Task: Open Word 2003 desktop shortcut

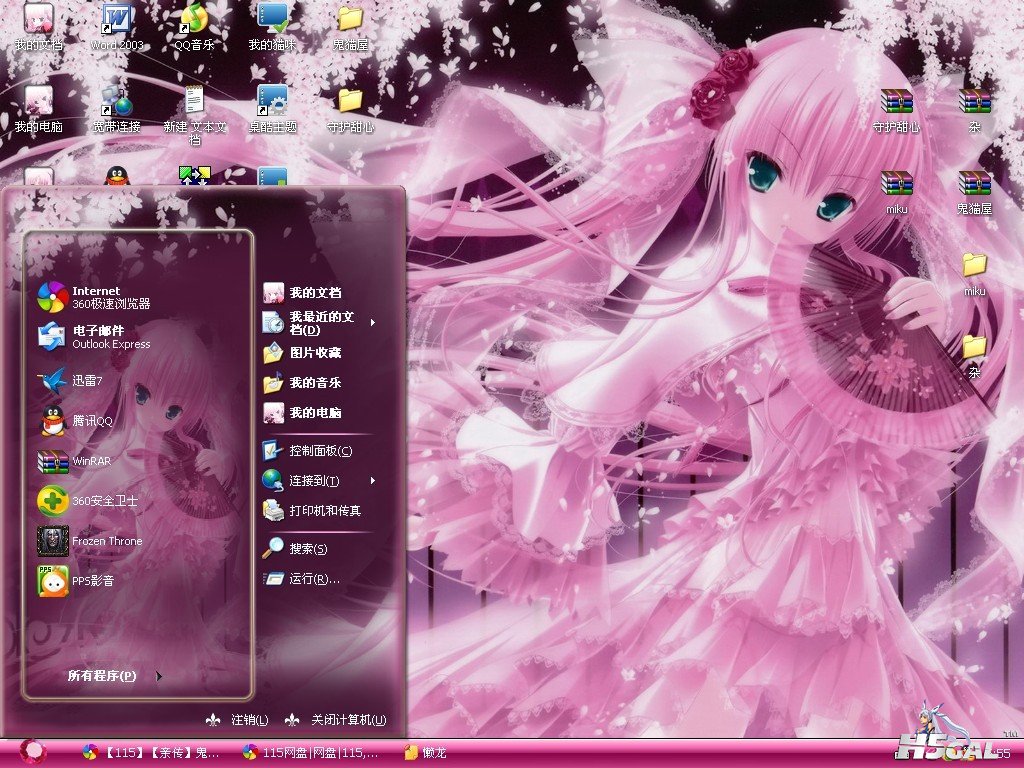Action: [x=117, y=24]
